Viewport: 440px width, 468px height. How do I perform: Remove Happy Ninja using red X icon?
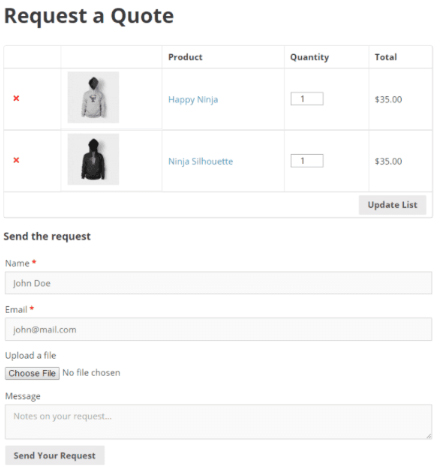(16, 98)
